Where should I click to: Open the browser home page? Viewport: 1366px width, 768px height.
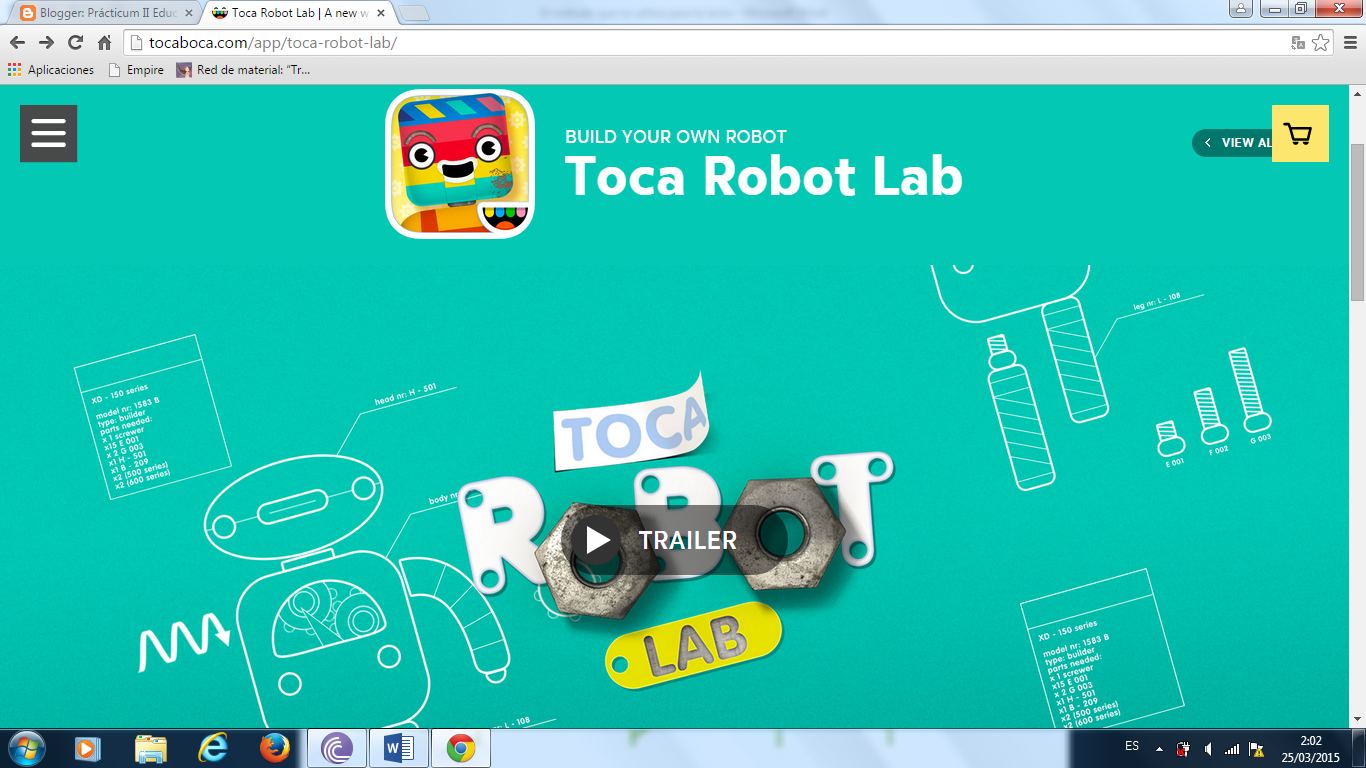tap(104, 42)
